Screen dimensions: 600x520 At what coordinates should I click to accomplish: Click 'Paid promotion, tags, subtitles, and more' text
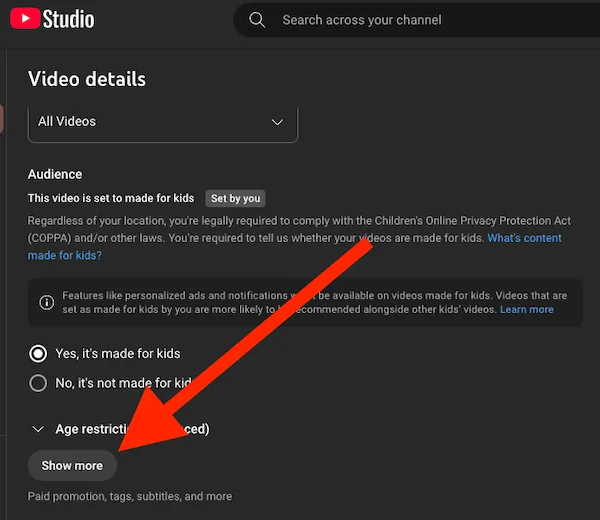coord(130,496)
